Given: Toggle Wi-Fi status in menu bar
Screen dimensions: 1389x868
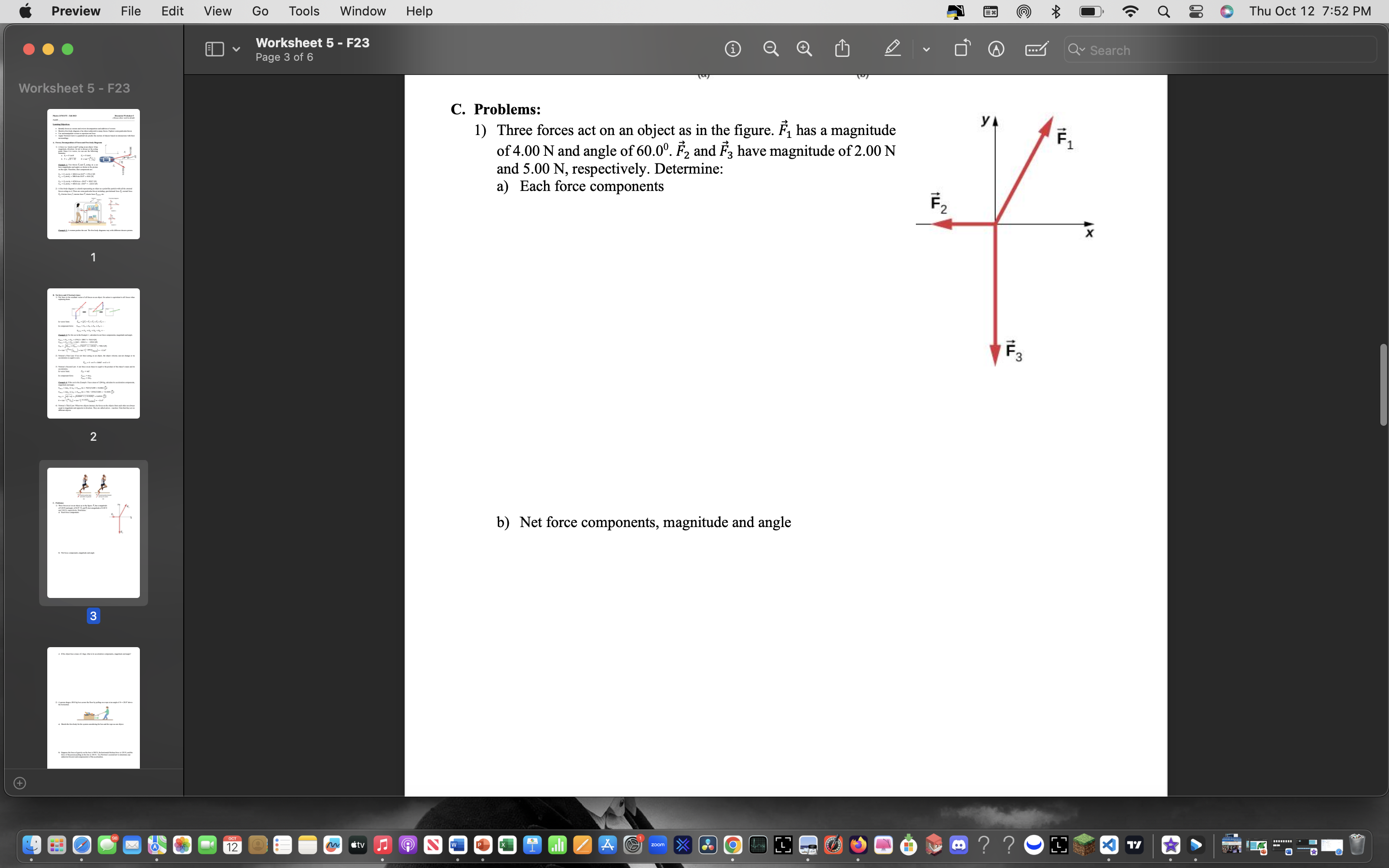Looking at the screenshot, I should pos(1130,11).
